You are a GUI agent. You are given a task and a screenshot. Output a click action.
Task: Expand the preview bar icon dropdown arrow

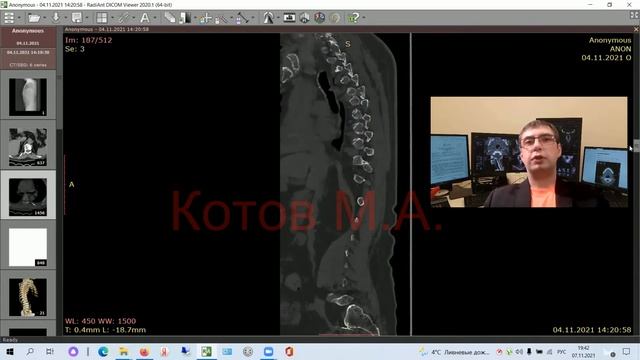pyautogui.click(x=19, y=18)
